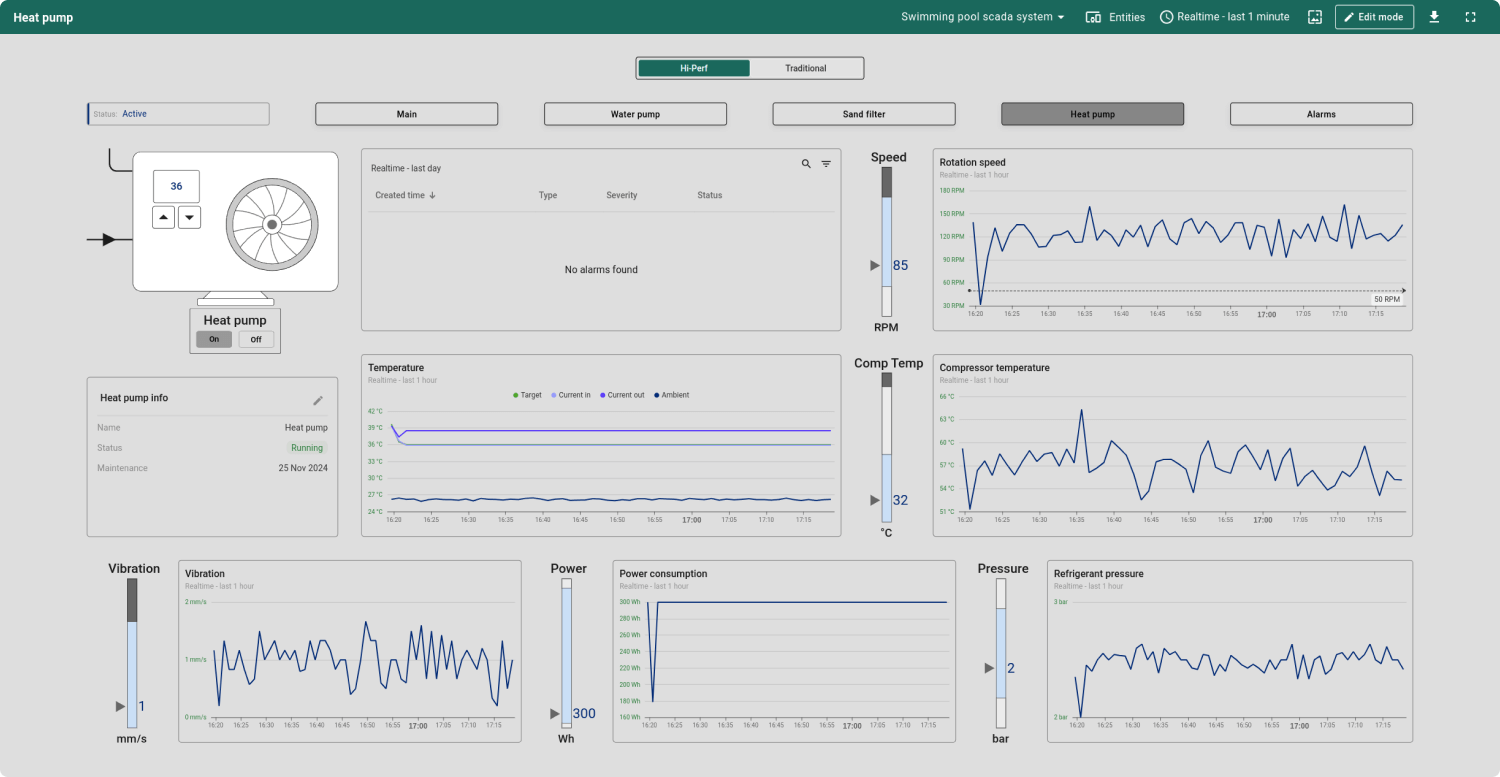Go to the Sand filter tab
The image size is (1500, 777).
pyautogui.click(x=864, y=114)
